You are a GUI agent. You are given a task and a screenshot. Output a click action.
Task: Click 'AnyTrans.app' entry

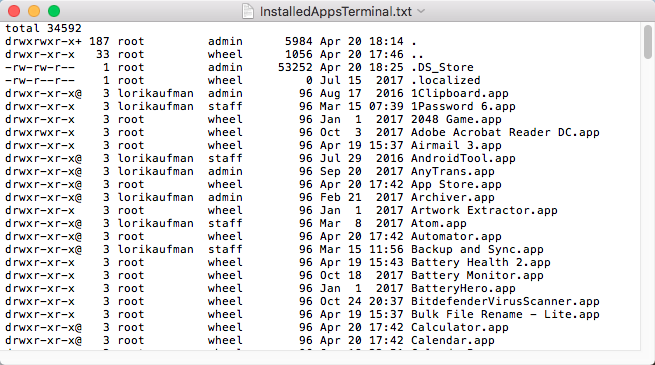click(453, 171)
